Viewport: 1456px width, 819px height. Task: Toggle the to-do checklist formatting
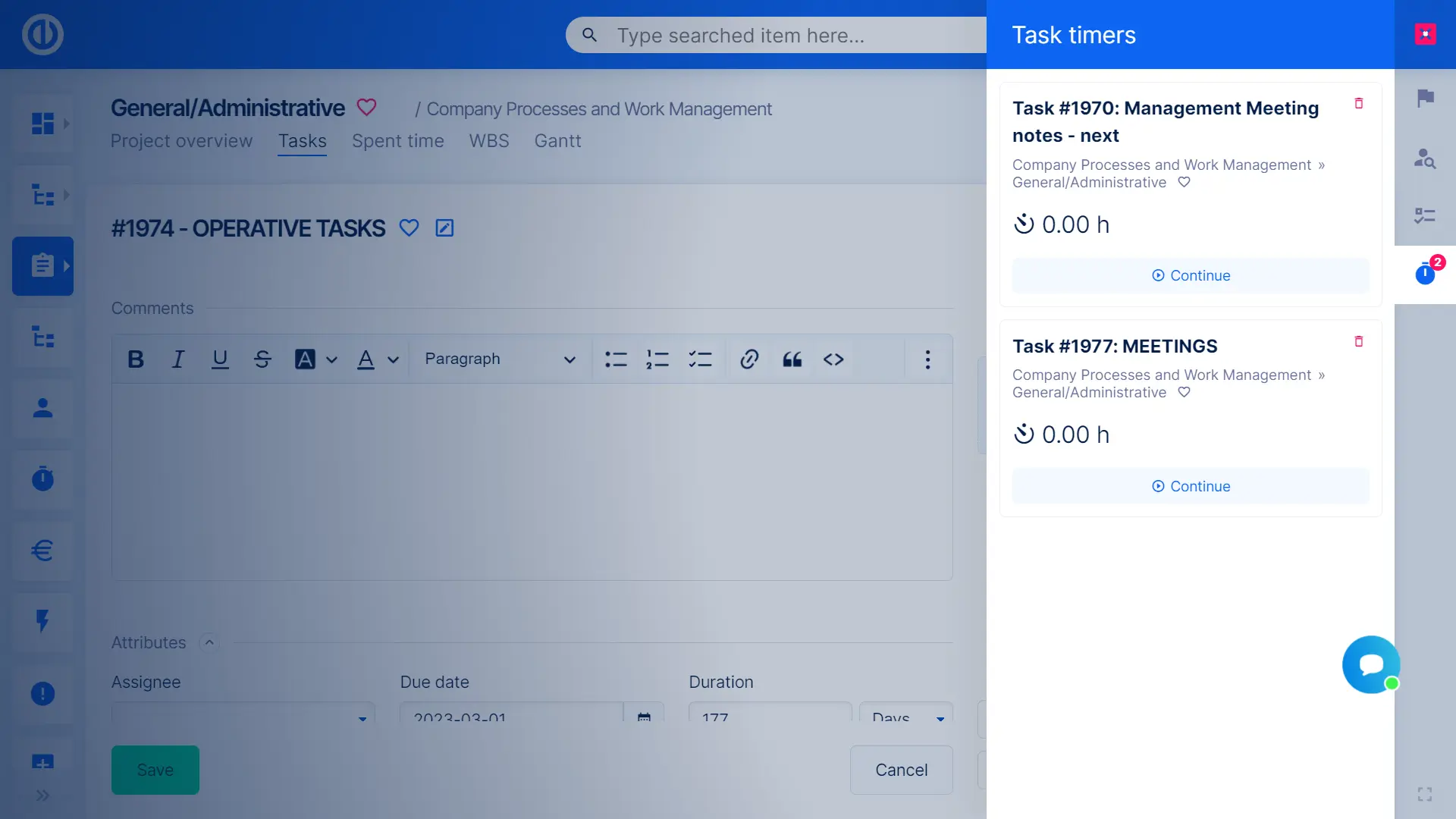(700, 359)
